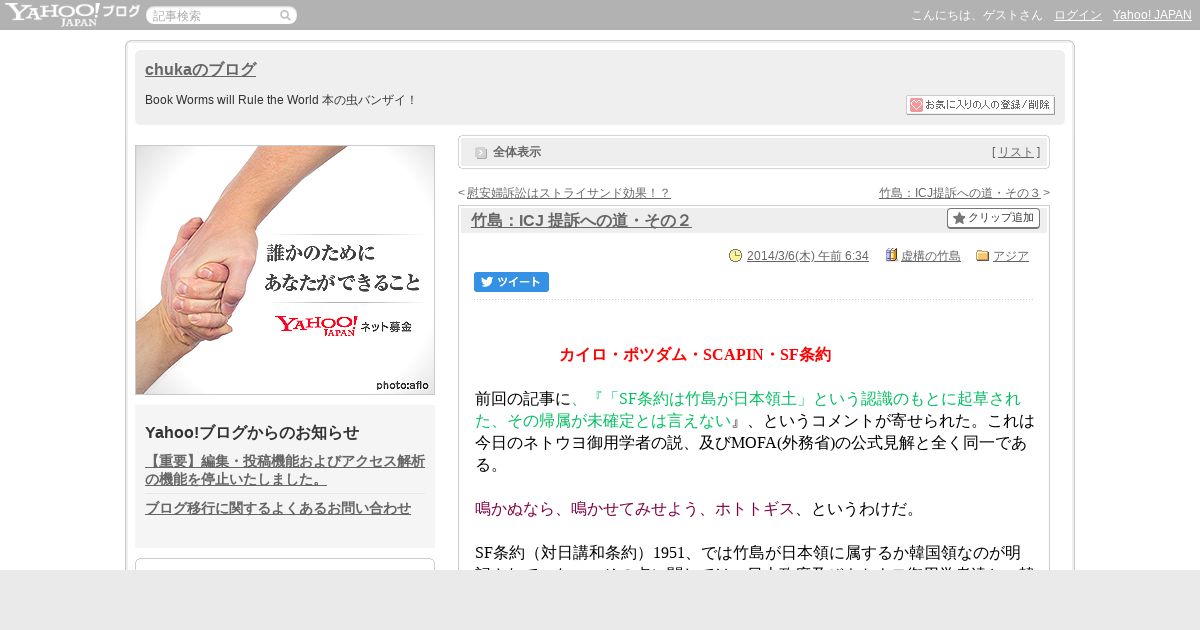This screenshot has width=1200, height=630.
Task: Click the green quoted SF条約 text
Action: tap(750, 409)
